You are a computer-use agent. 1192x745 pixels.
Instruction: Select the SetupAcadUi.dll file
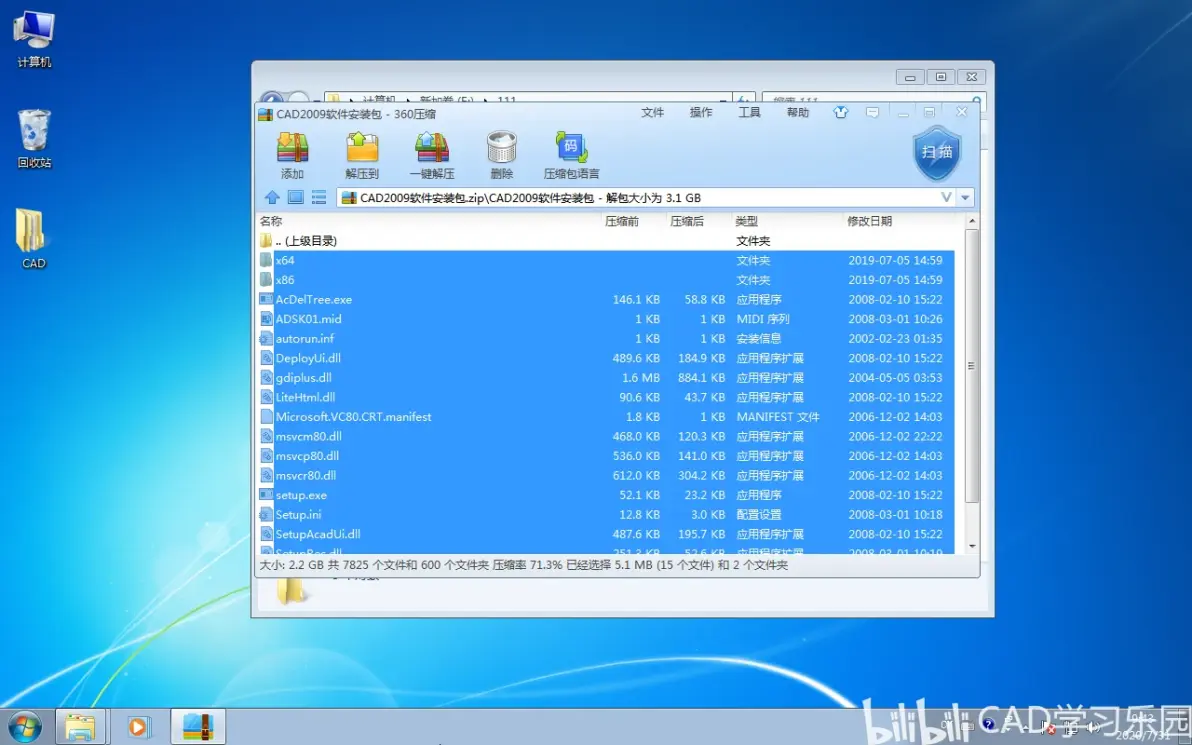(x=606, y=534)
